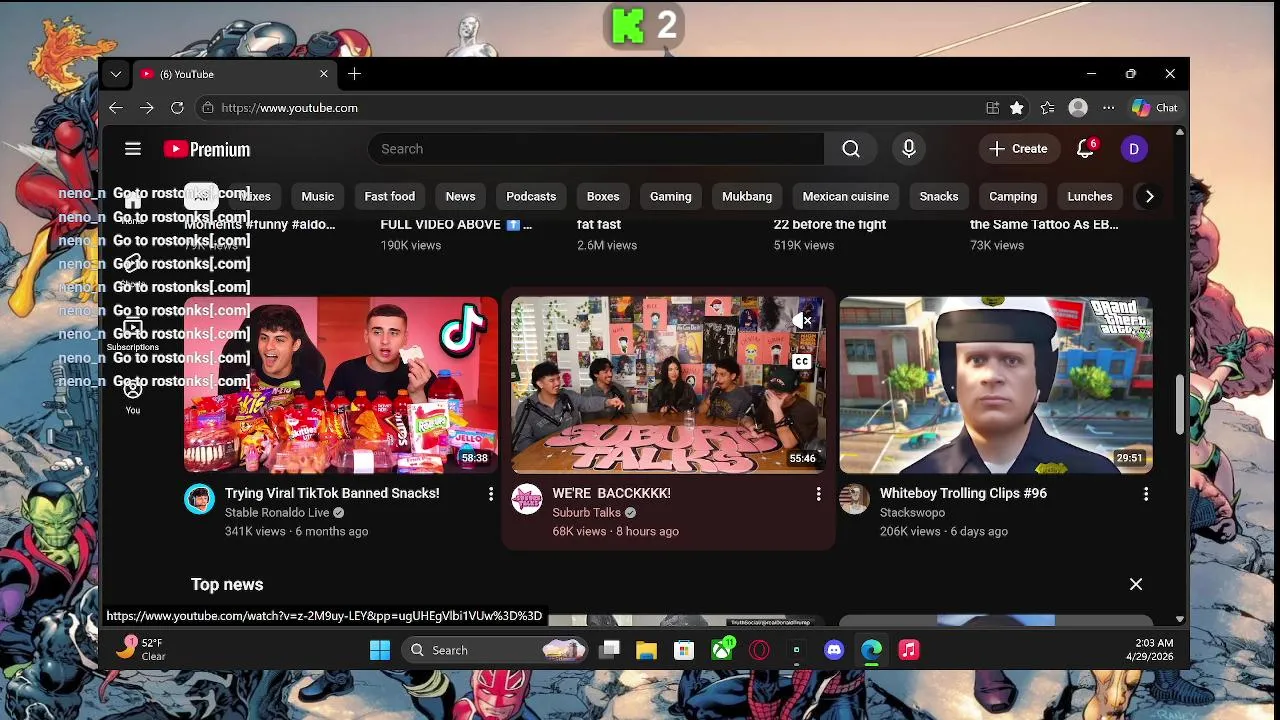The width and height of the screenshot is (1280, 720).
Task: Open more options for Whiteboy Trolling Clips video
Action: coord(1146,494)
